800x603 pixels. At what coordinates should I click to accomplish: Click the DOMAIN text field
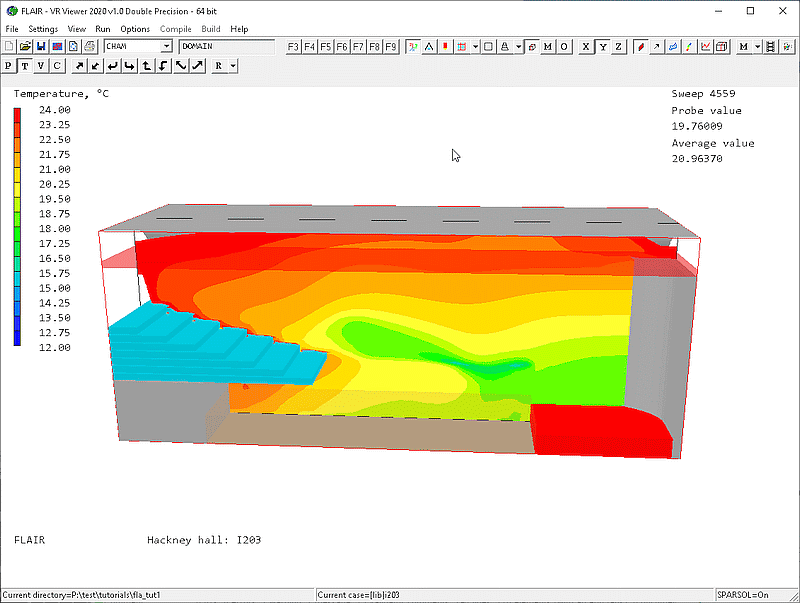click(226, 46)
